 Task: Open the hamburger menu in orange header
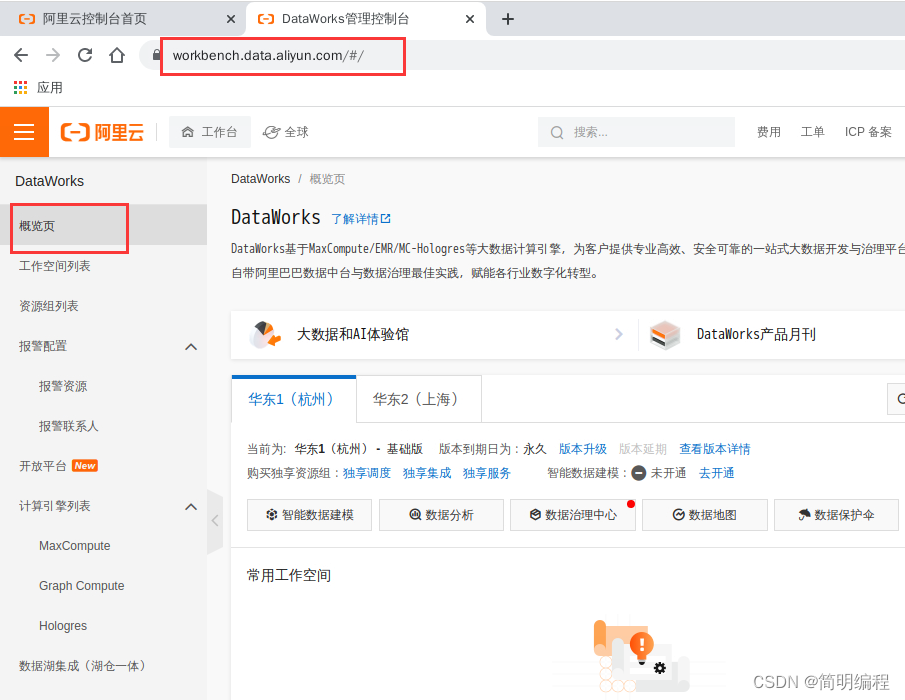click(24, 132)
